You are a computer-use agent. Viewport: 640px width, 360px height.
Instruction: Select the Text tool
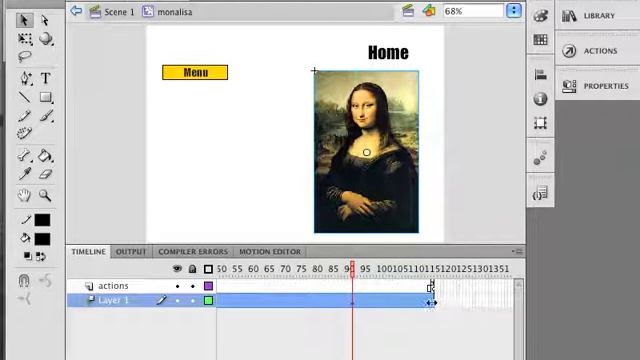tap(45, 78)
